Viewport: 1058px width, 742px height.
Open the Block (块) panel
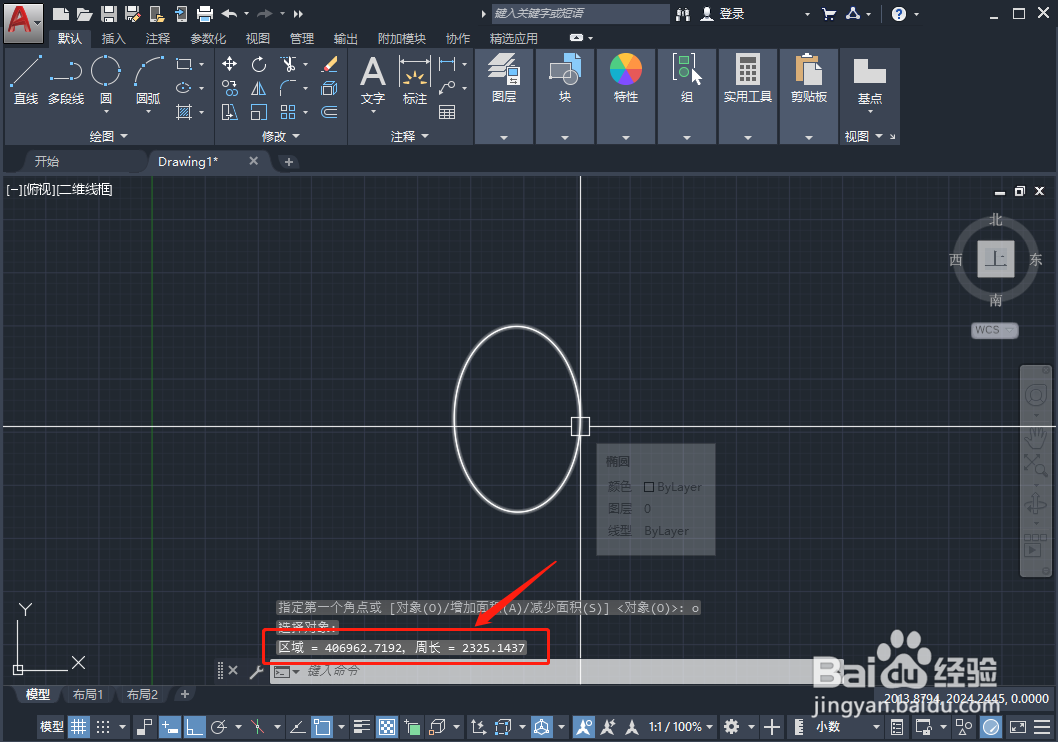pos(565,96)
